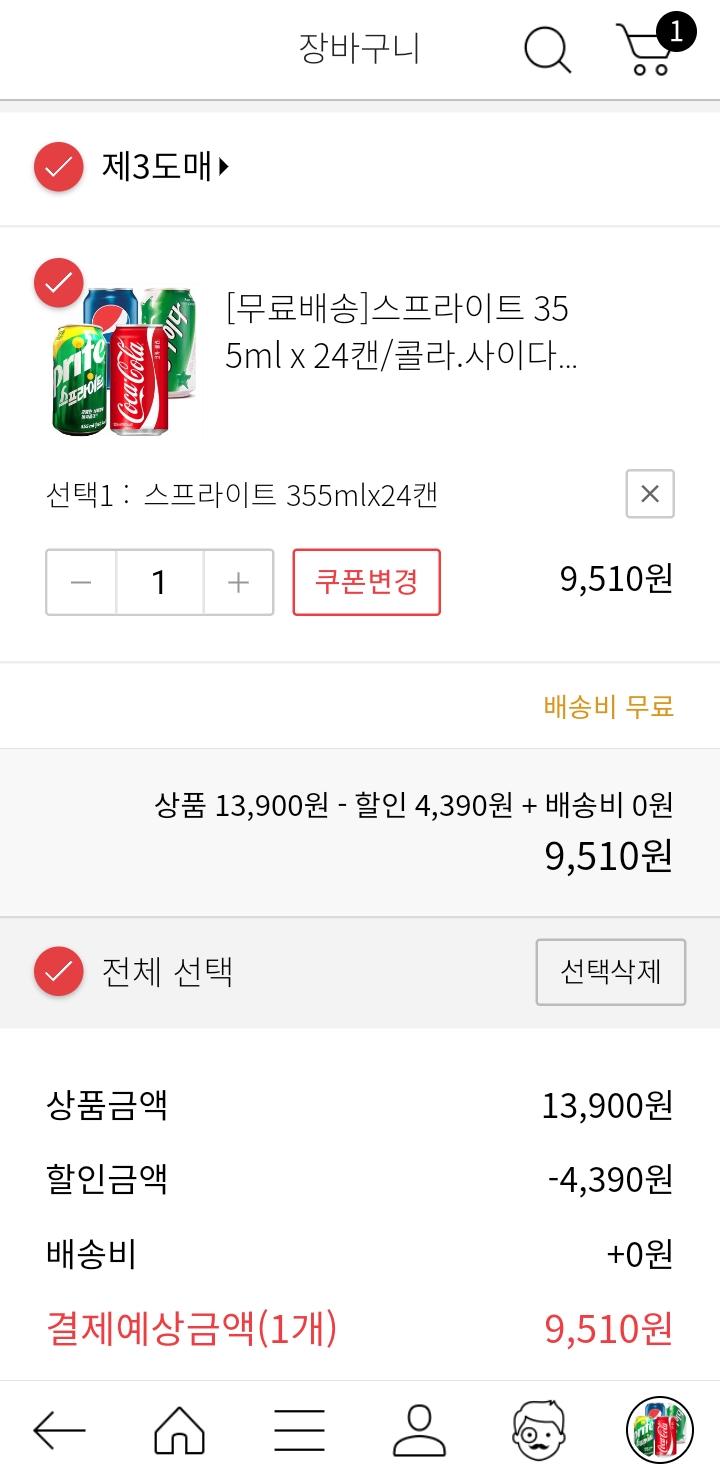Open the my account person icon
This screenshot has height=1480, width=720.
[419, 1430]
